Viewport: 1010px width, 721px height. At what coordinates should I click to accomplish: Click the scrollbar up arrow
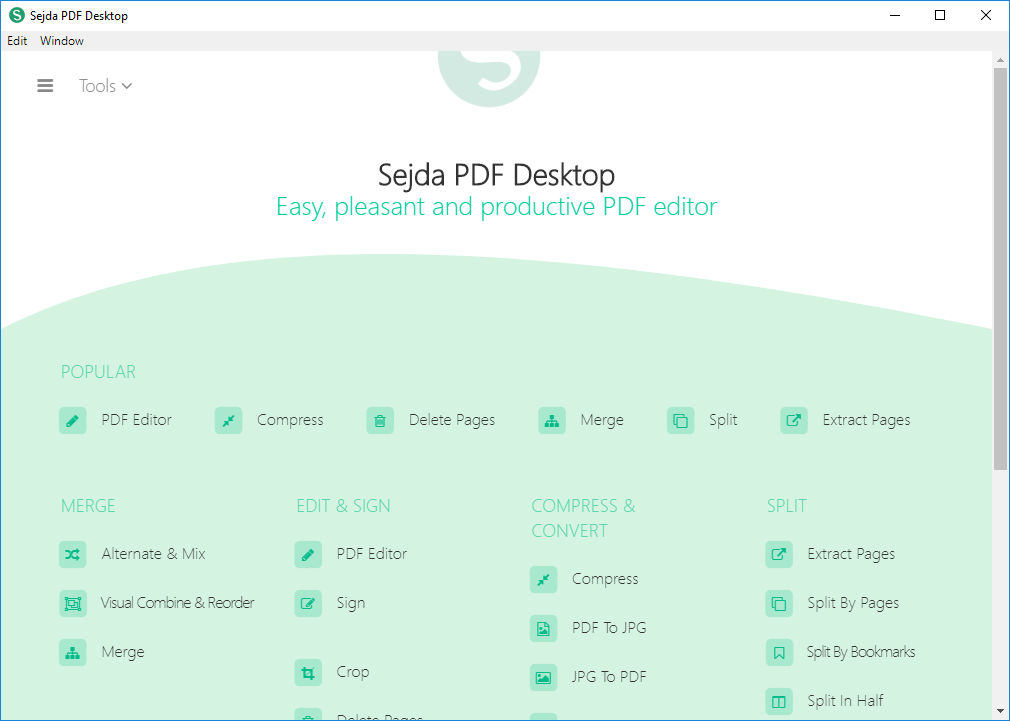1000,59
